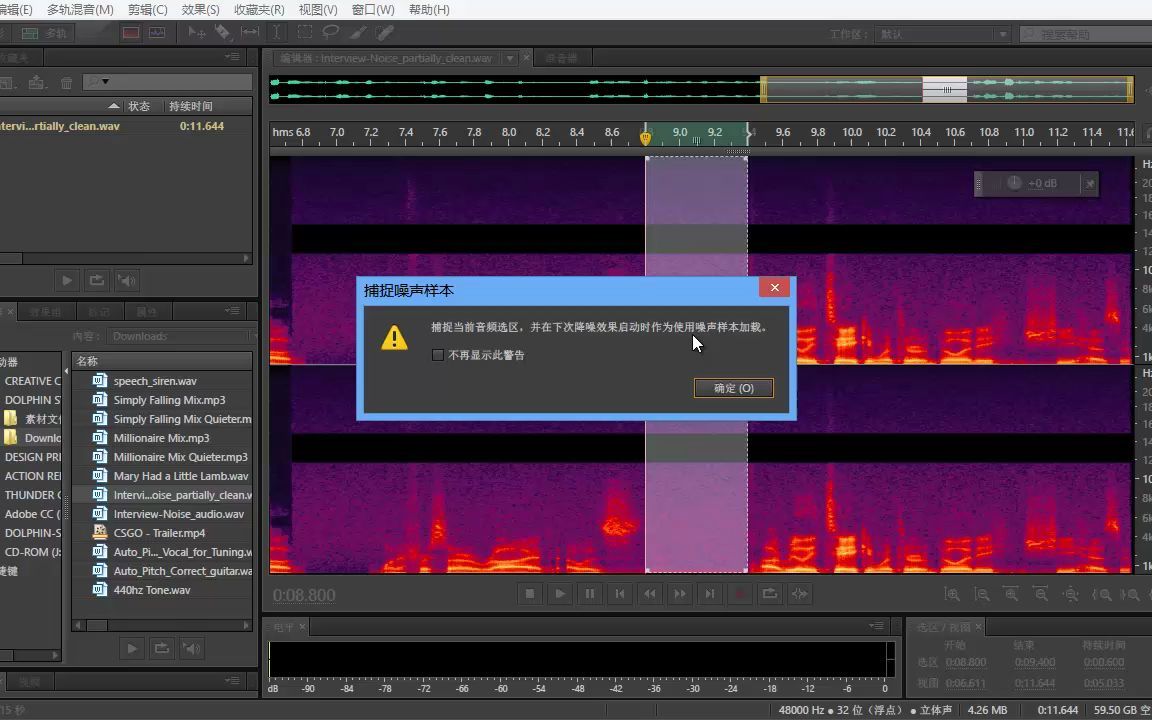Click the Pause button in transport bar
Screen dimensions: 1152x720
pos(590,594)
